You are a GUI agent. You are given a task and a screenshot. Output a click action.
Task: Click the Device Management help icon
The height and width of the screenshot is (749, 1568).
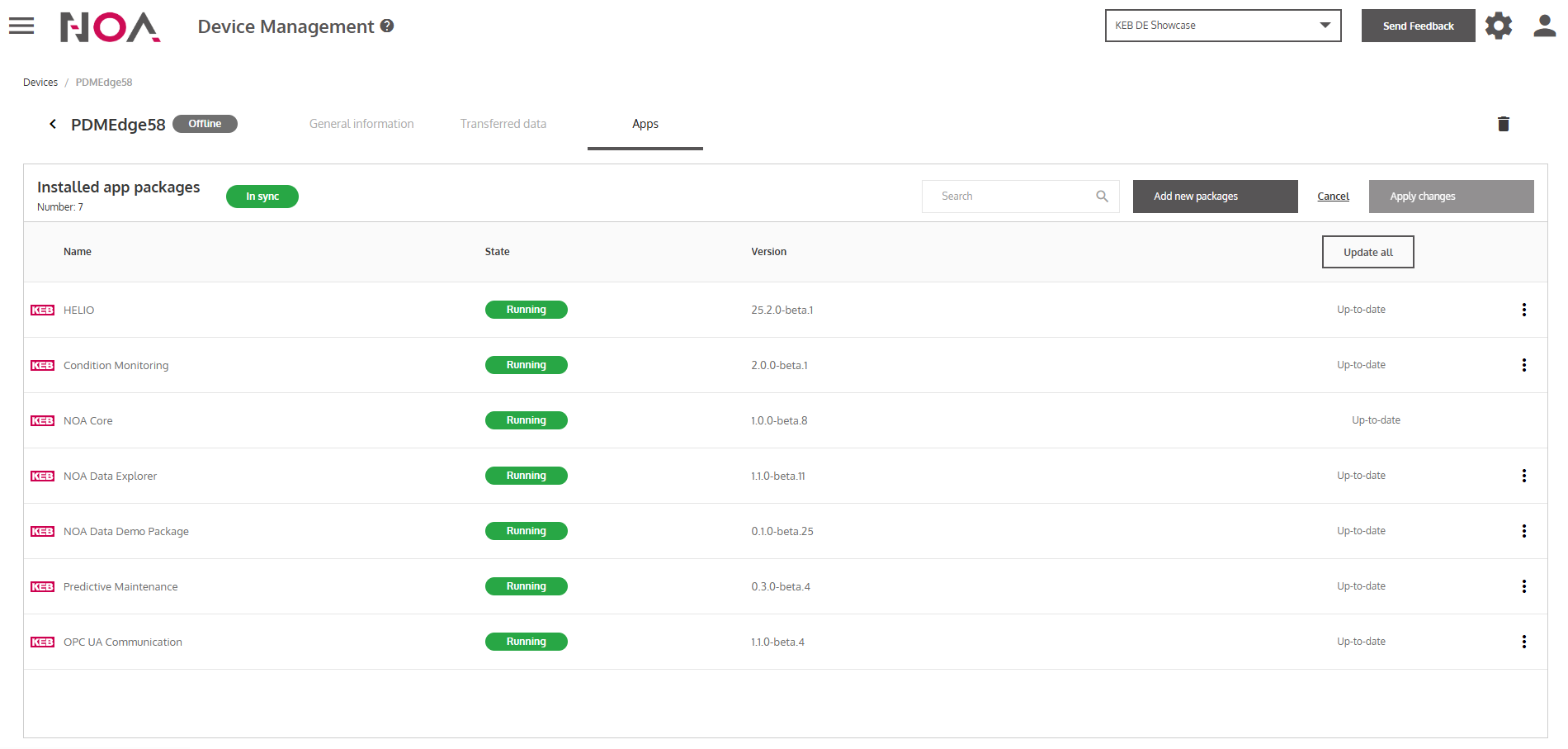(x=387, y=26)
